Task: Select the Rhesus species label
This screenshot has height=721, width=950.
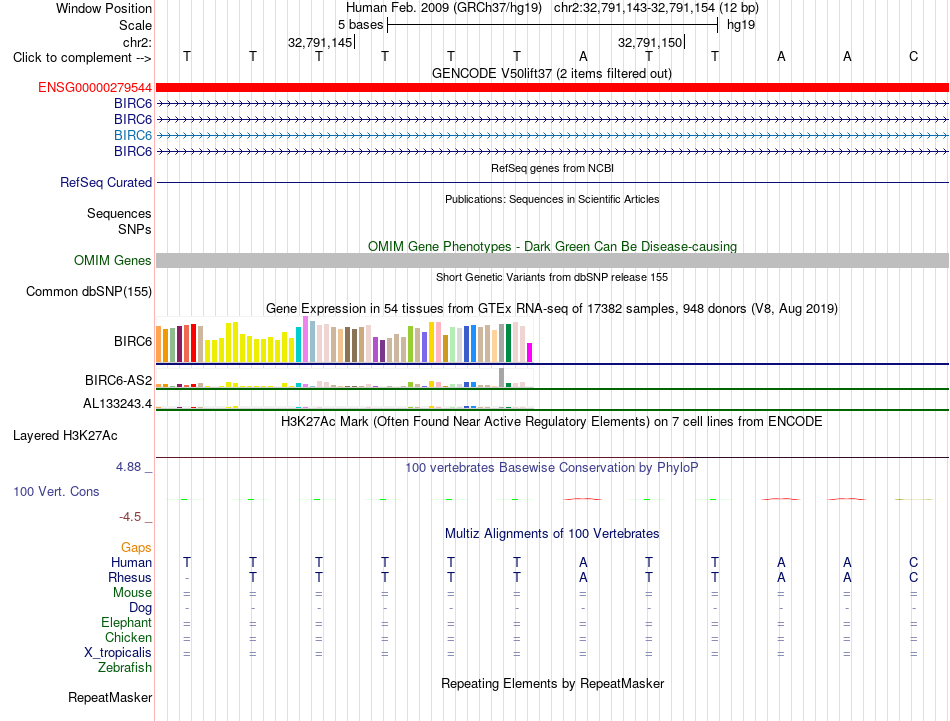Action: tap(130, 577)
